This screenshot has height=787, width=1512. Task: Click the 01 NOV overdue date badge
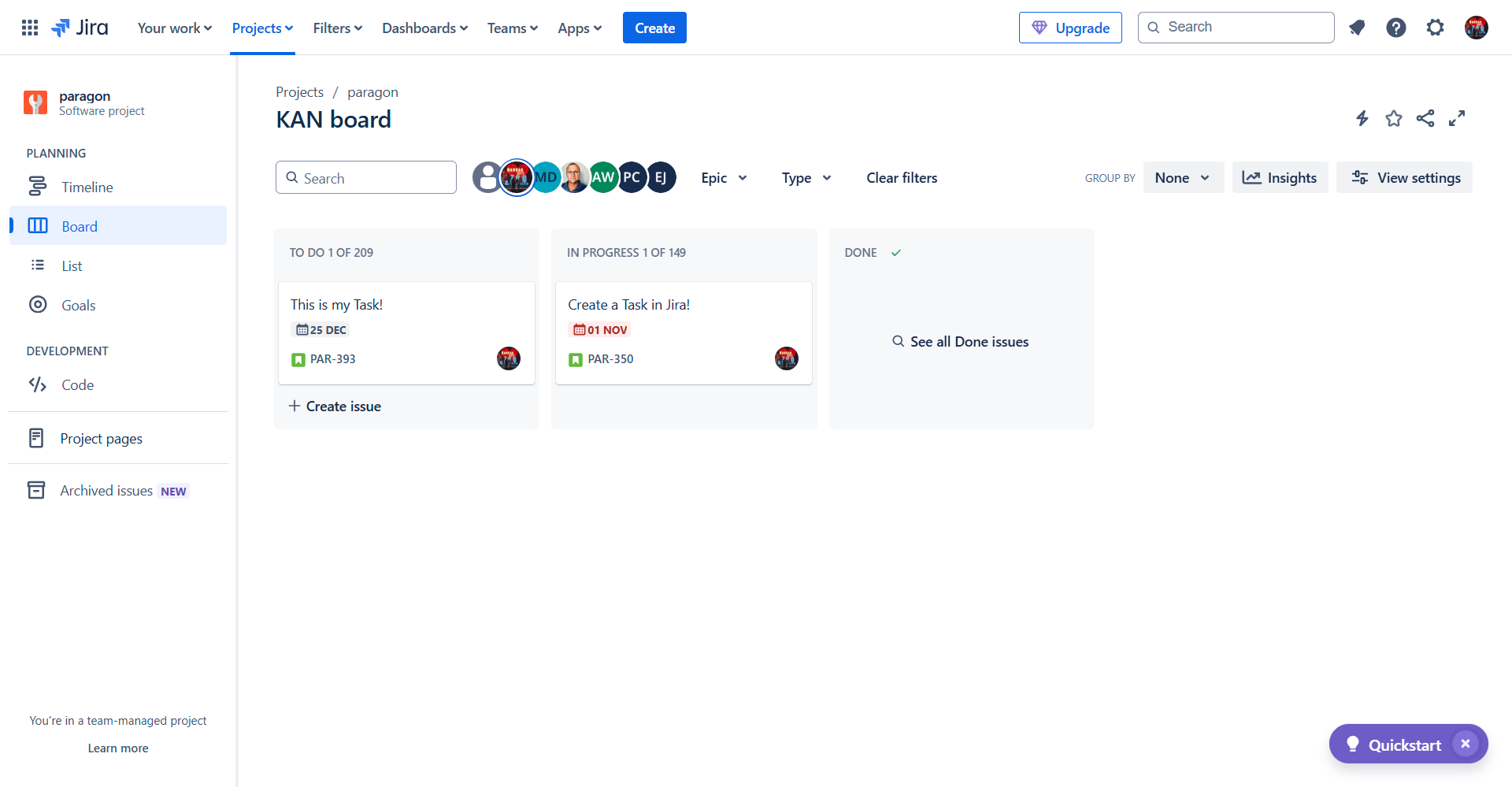point(599,330)
